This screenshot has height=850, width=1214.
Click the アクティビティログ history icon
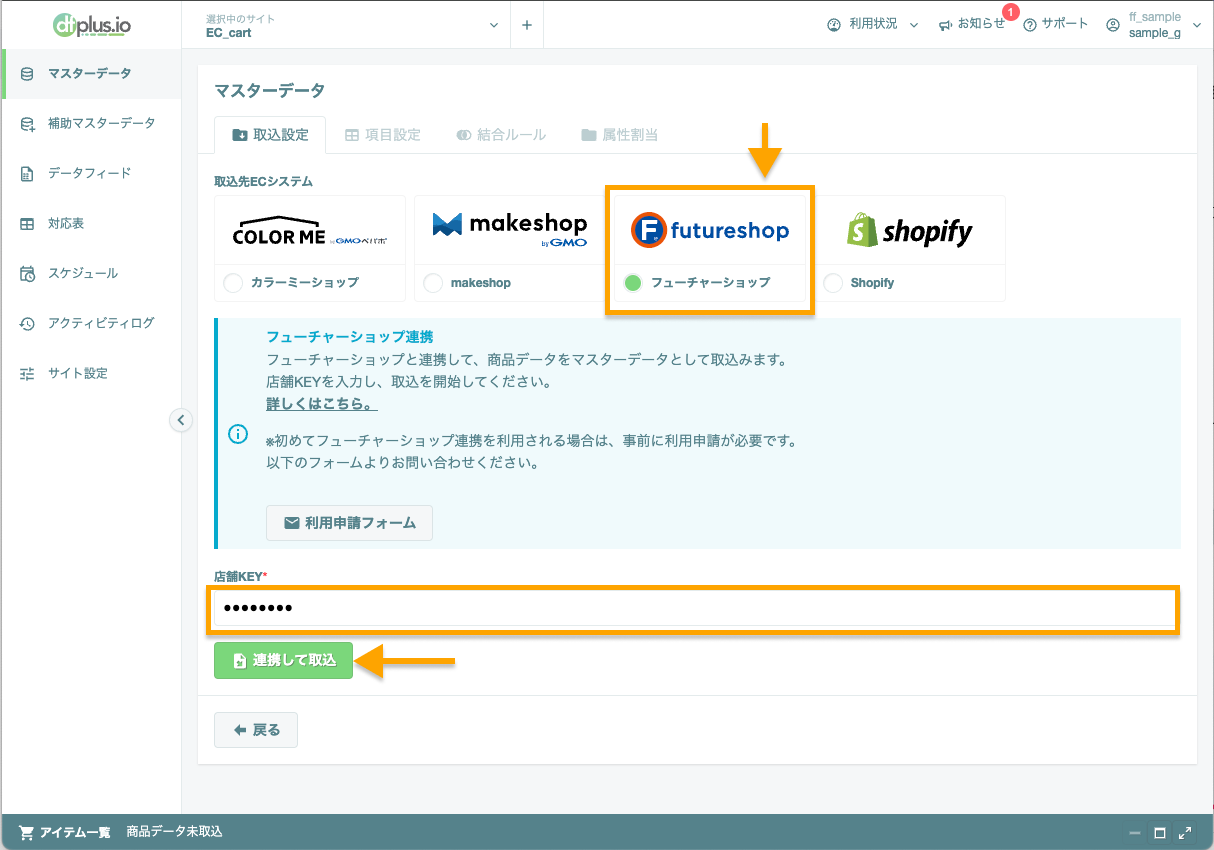[x=27, y=323]
